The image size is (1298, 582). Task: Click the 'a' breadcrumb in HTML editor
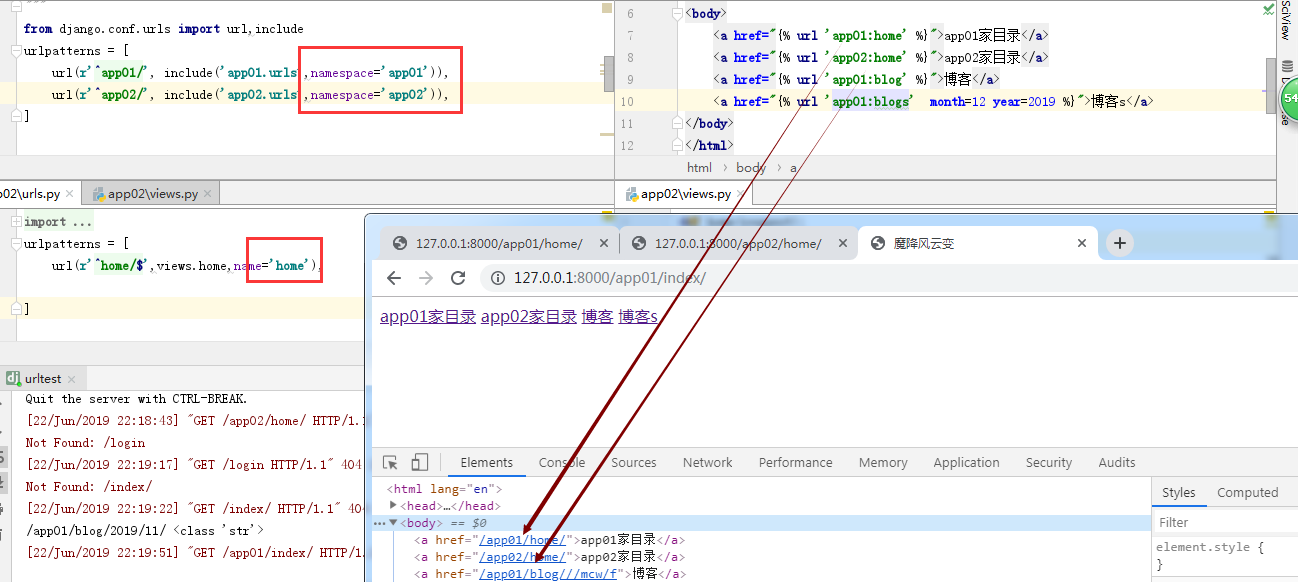coord(794,168)
